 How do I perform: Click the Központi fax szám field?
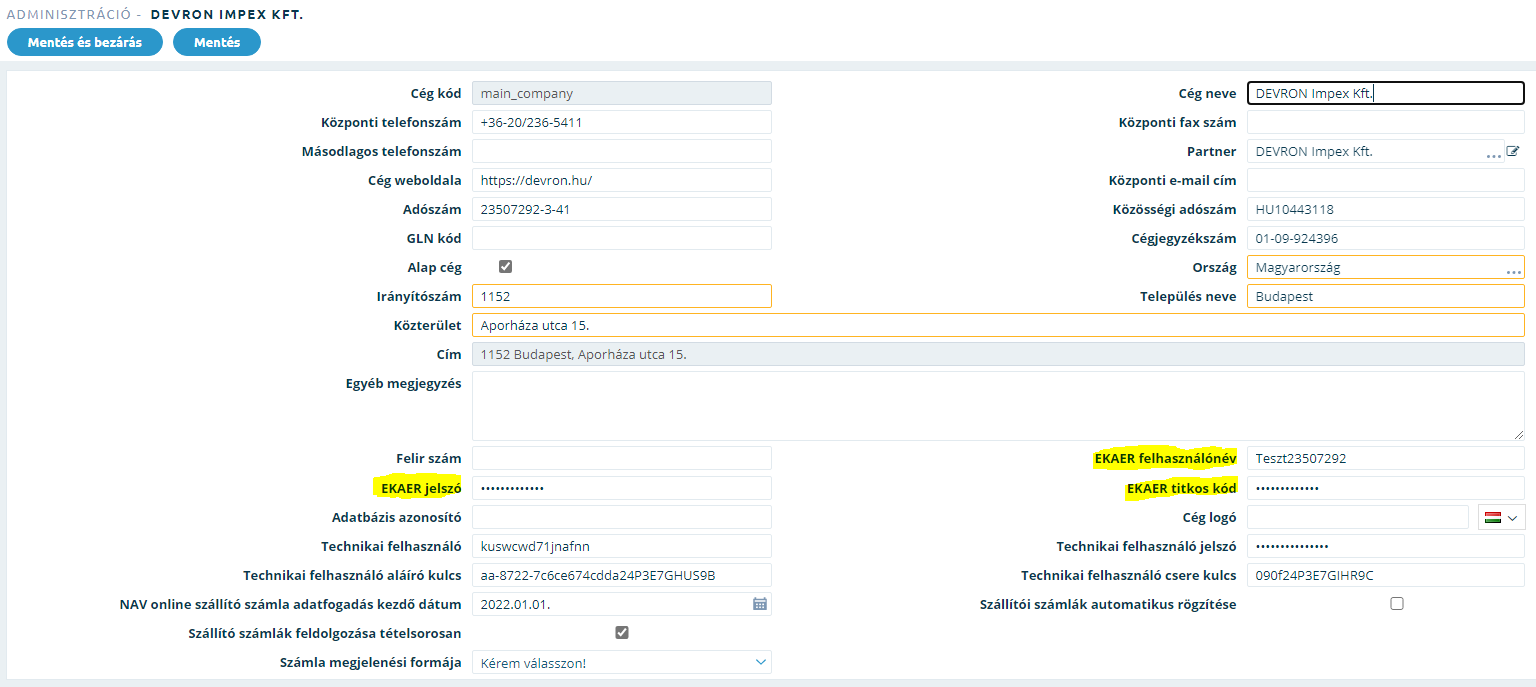(1386, 122)
